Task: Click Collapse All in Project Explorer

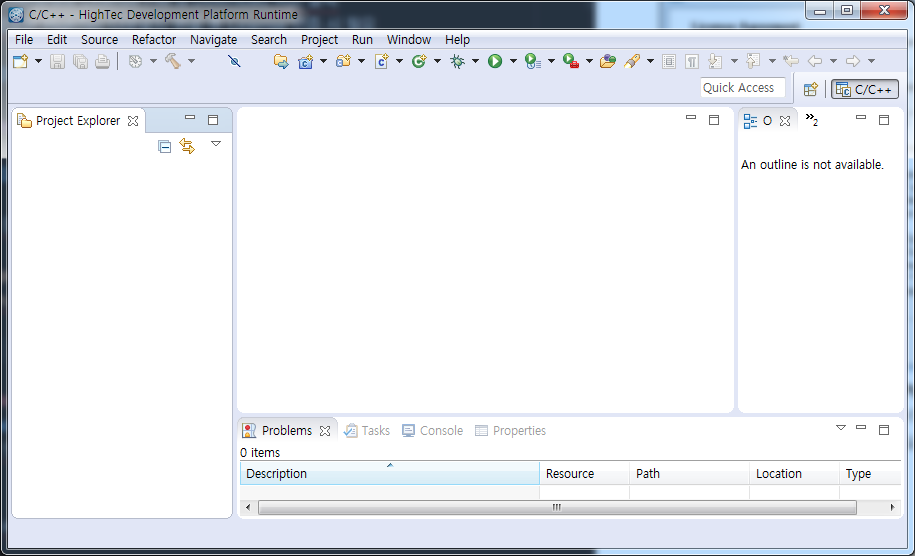Action: [165, 146]
